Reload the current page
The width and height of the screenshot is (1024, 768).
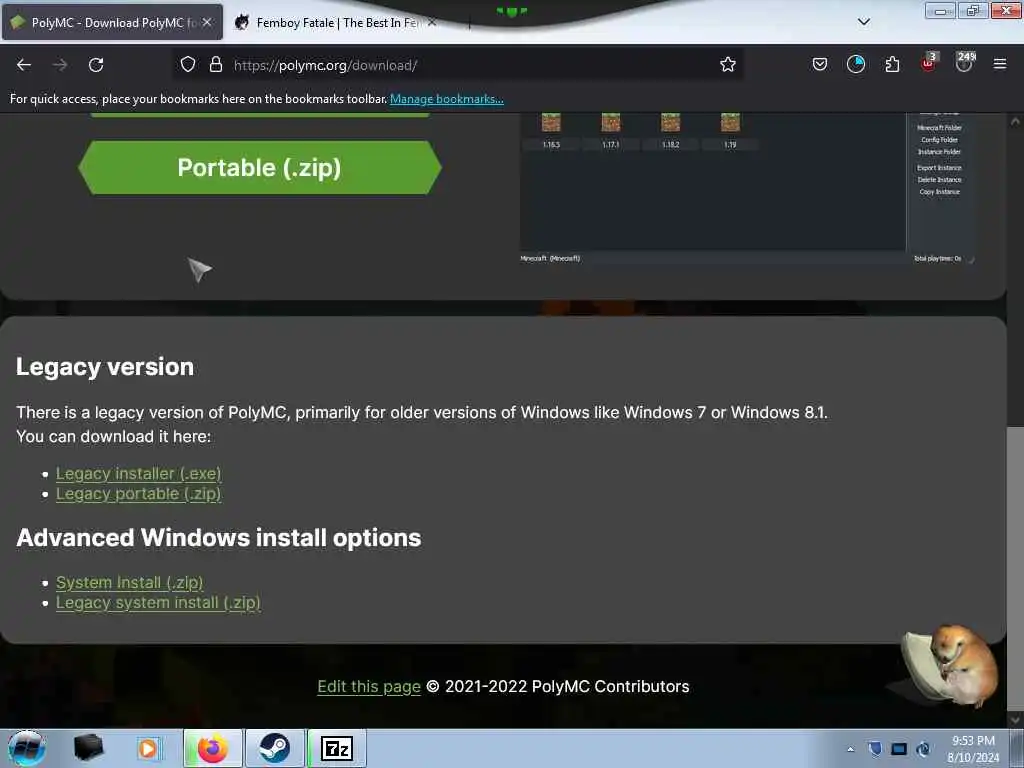(x=96, y=65)
